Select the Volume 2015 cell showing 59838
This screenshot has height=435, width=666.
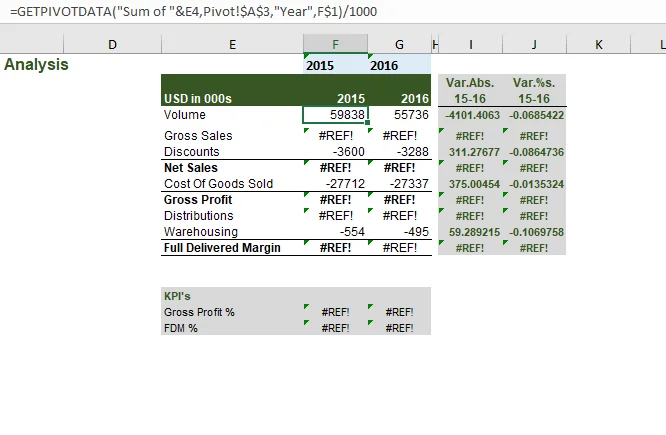coord(335,115)
